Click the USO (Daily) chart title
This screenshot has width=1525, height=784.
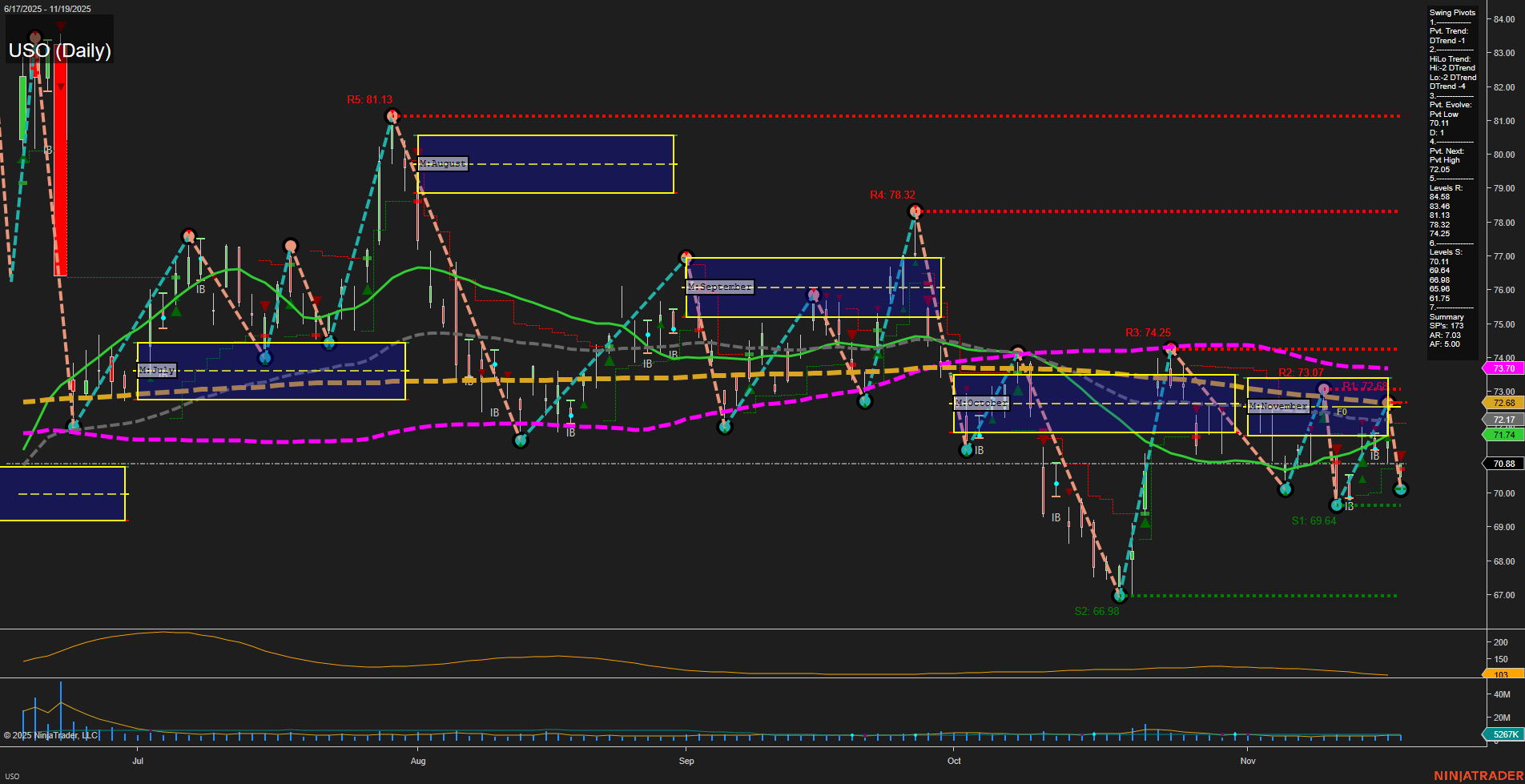click(x=59, y=50)
